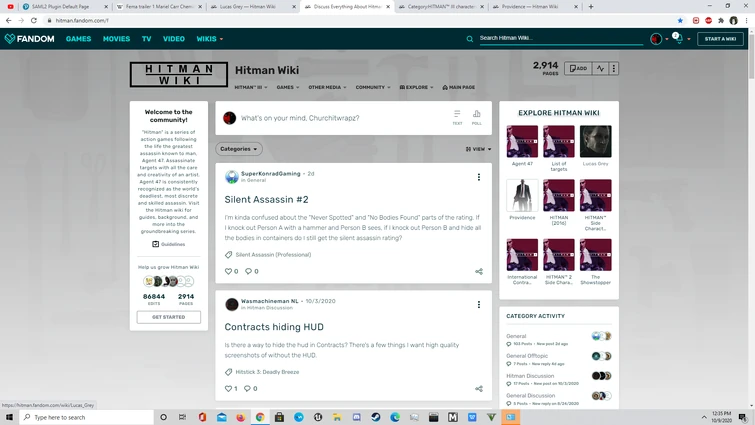Click the Hitstick 3: Deadly Breeze tag

[x=267, y=372]
